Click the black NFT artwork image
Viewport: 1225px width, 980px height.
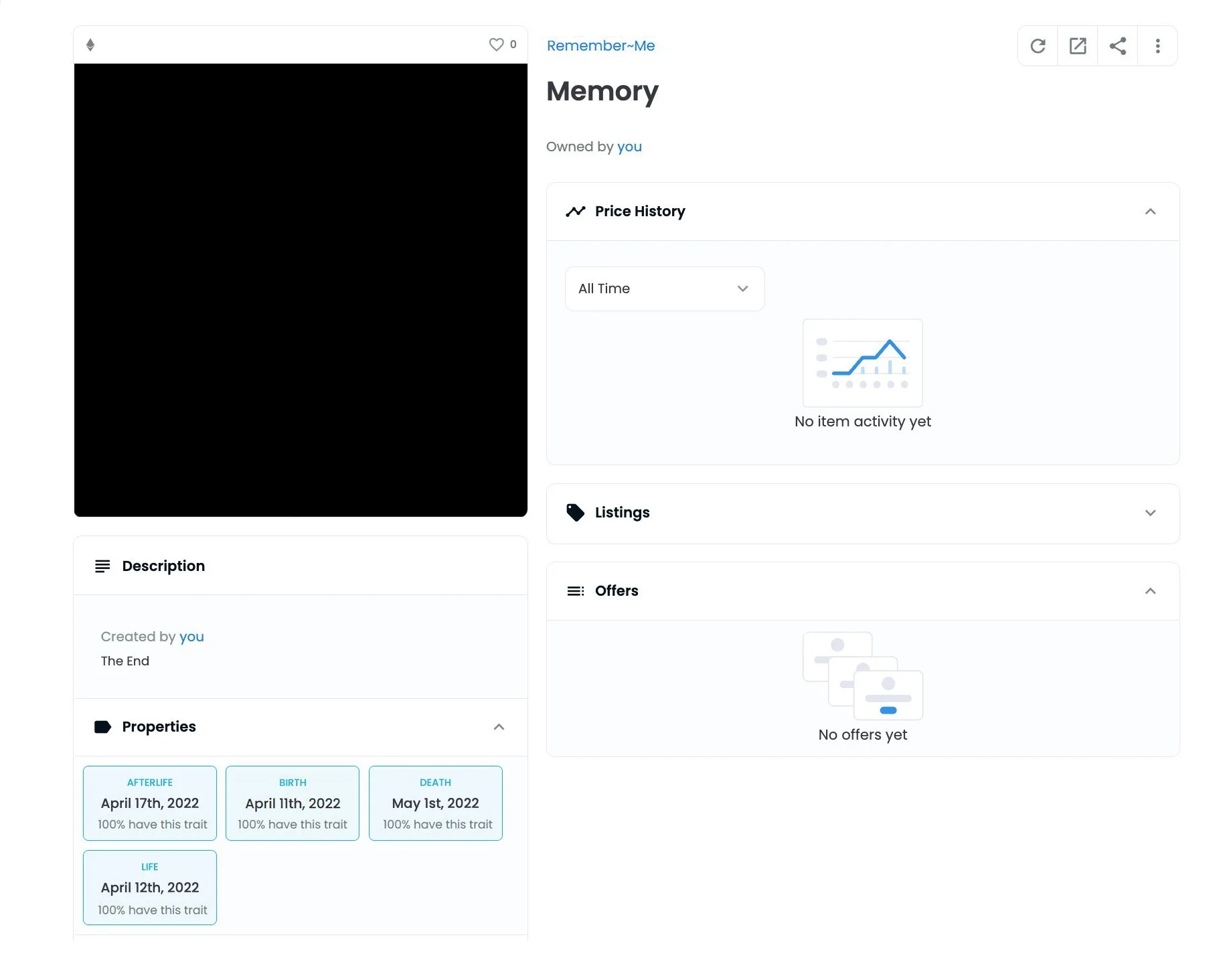(x=301, y=290)
